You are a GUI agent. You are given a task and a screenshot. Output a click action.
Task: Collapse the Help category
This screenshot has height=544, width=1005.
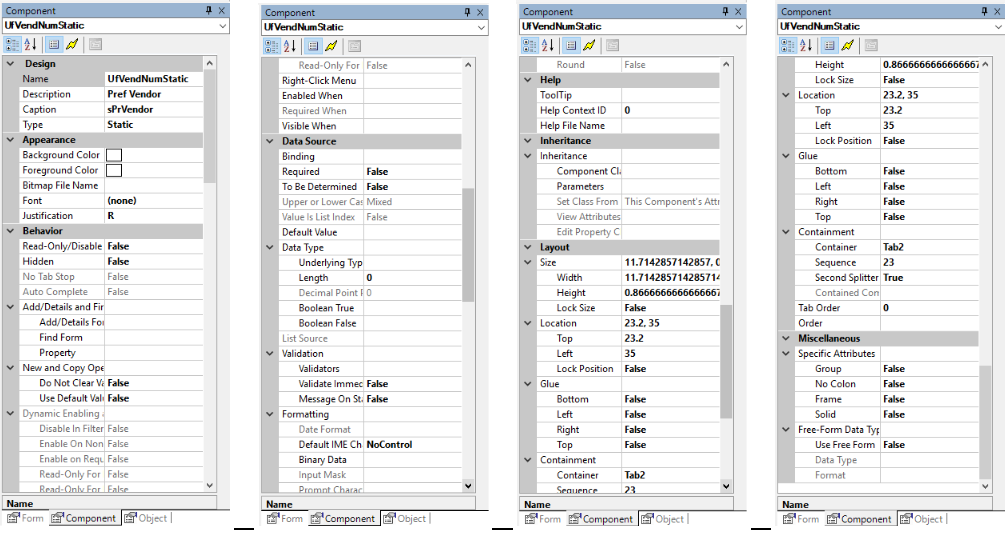coord(527,79)
